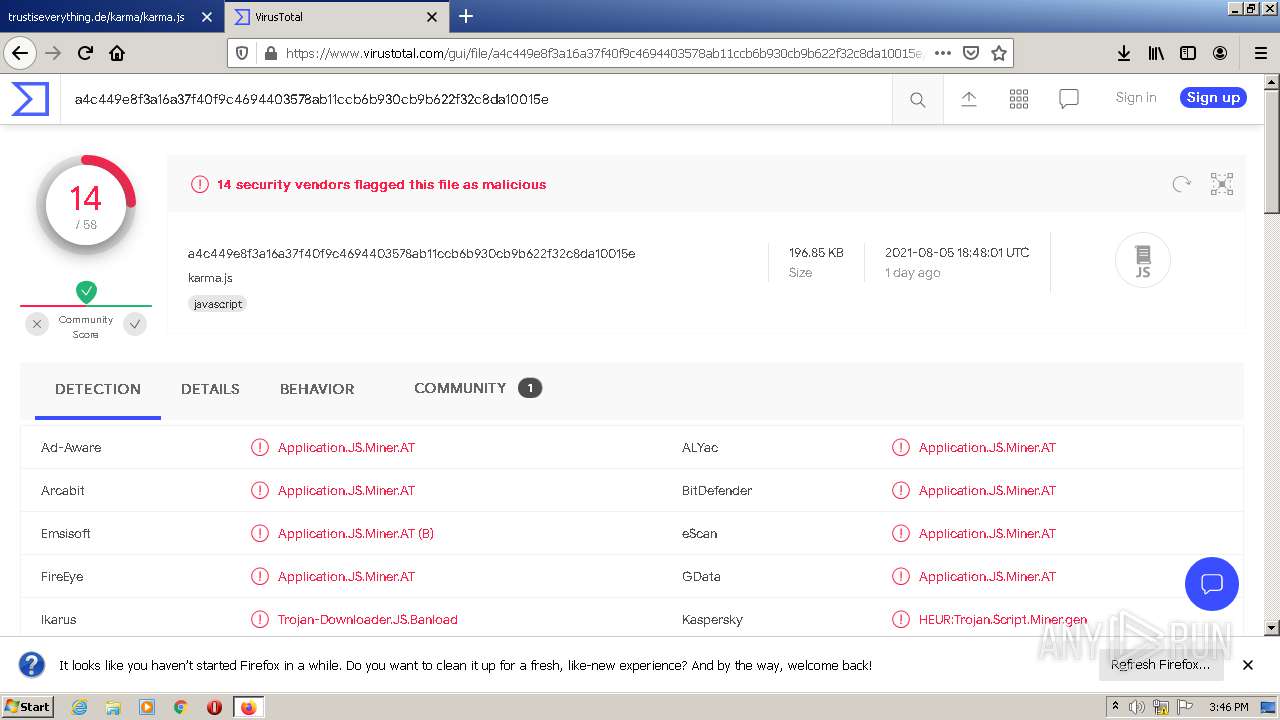Open the blue chat bubble button

point(1212,583)
